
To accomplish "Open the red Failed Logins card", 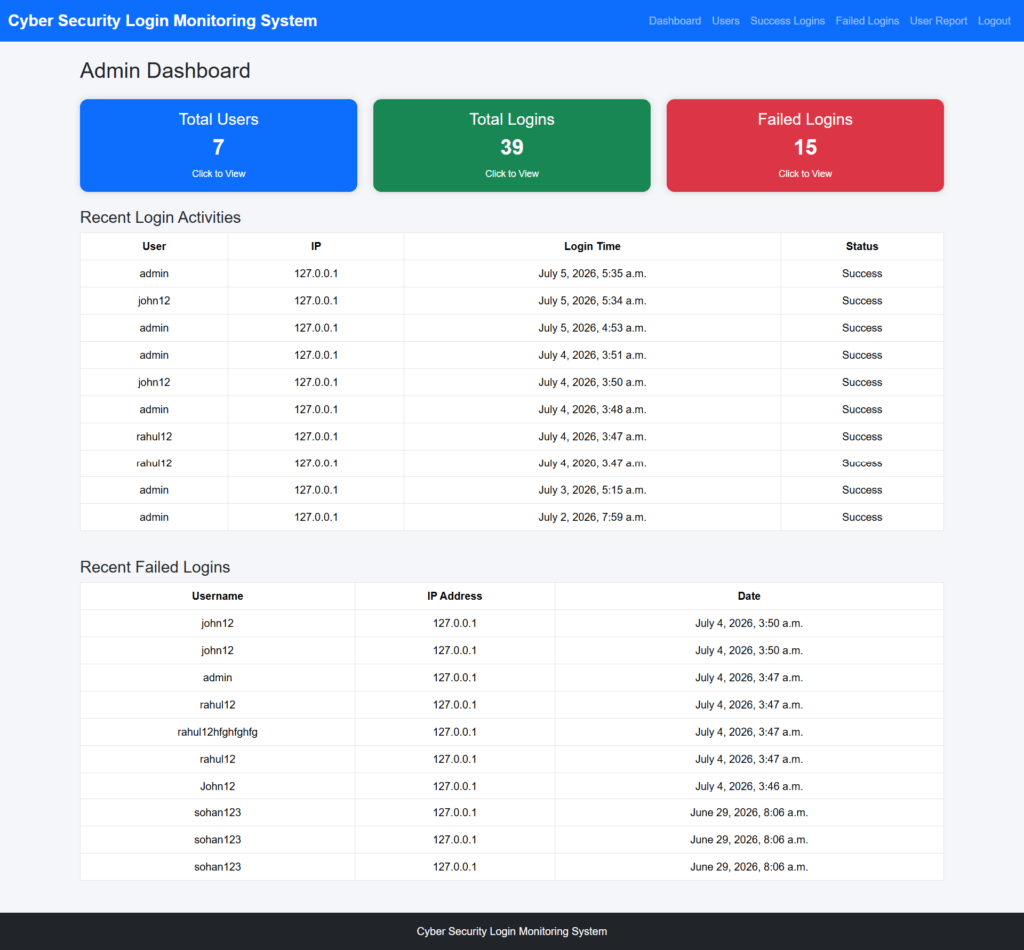I will click(x=805, y=145).
